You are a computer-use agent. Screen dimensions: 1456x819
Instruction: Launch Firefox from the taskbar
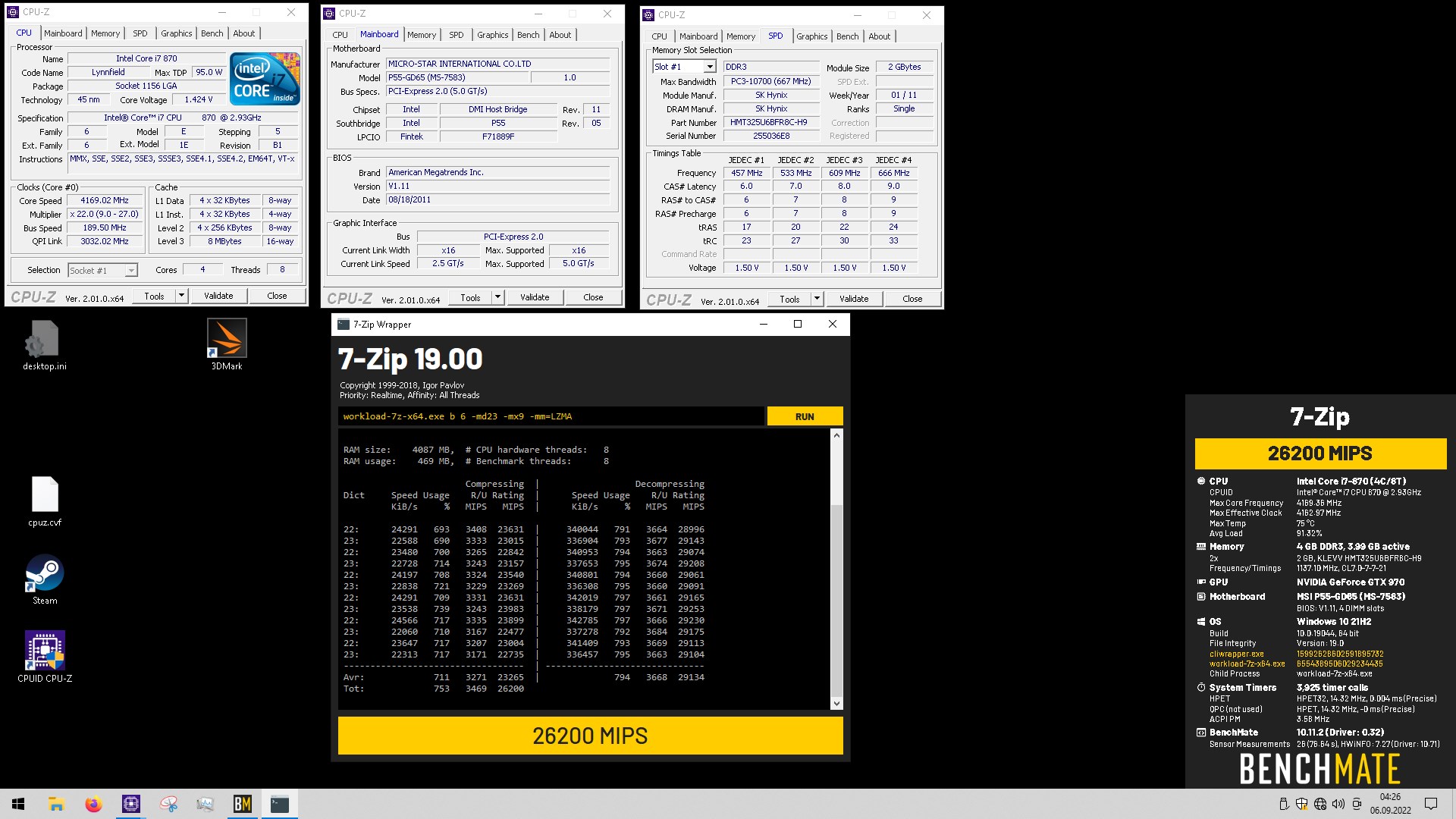[x=93, y=804]
